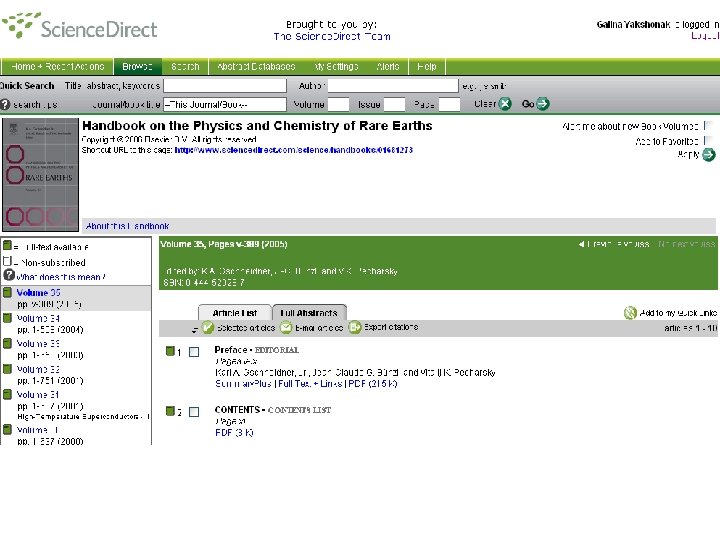Screen dimensions: 720x540
Task: Click the full-text icon beside CONTENTS entry
Action: point(170,411)
